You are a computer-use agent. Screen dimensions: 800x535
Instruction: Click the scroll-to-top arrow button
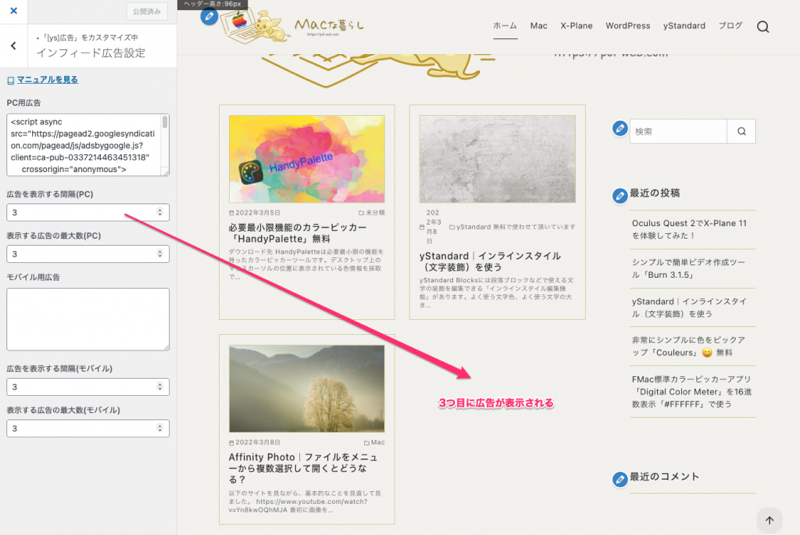coord(769,520)
